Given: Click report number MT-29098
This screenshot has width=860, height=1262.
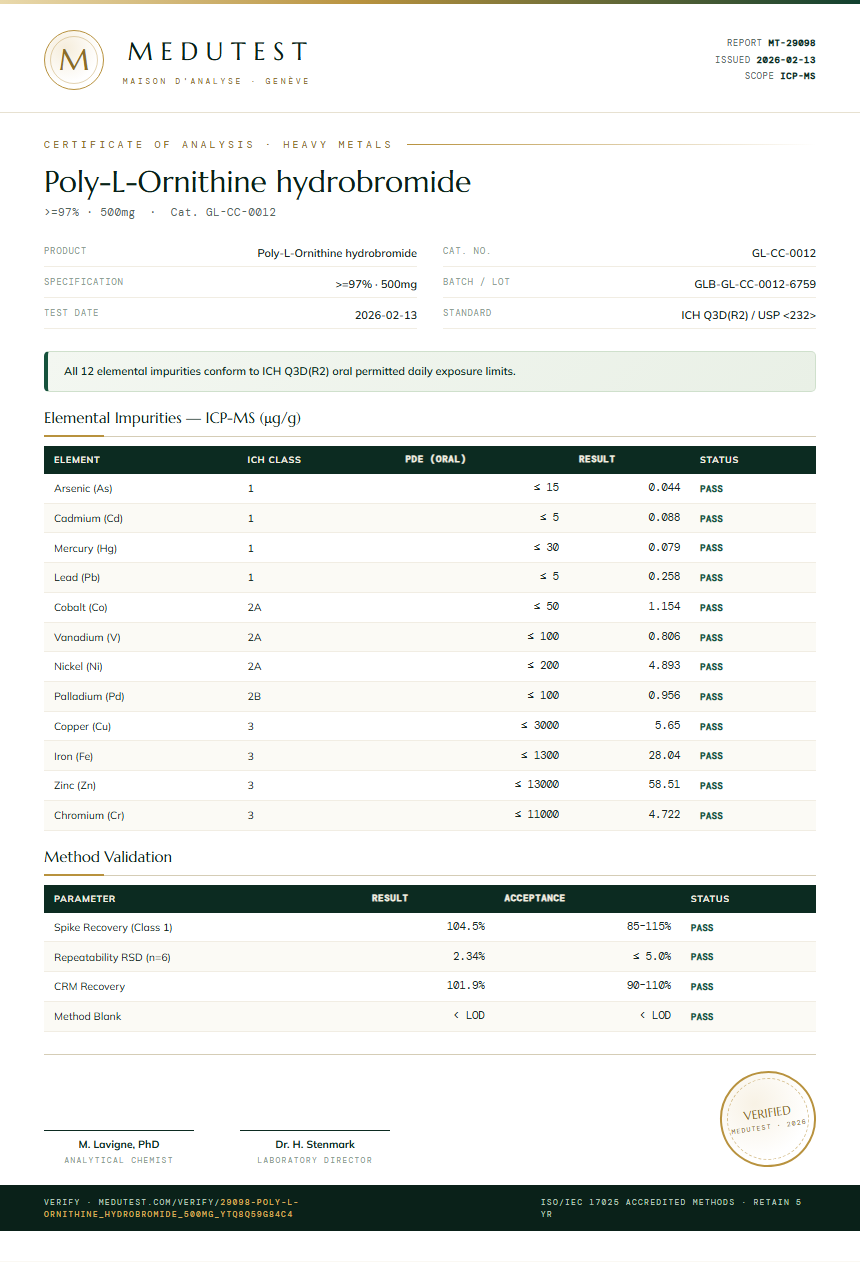Looking at the screenshot, I should [x=791, y=43].
